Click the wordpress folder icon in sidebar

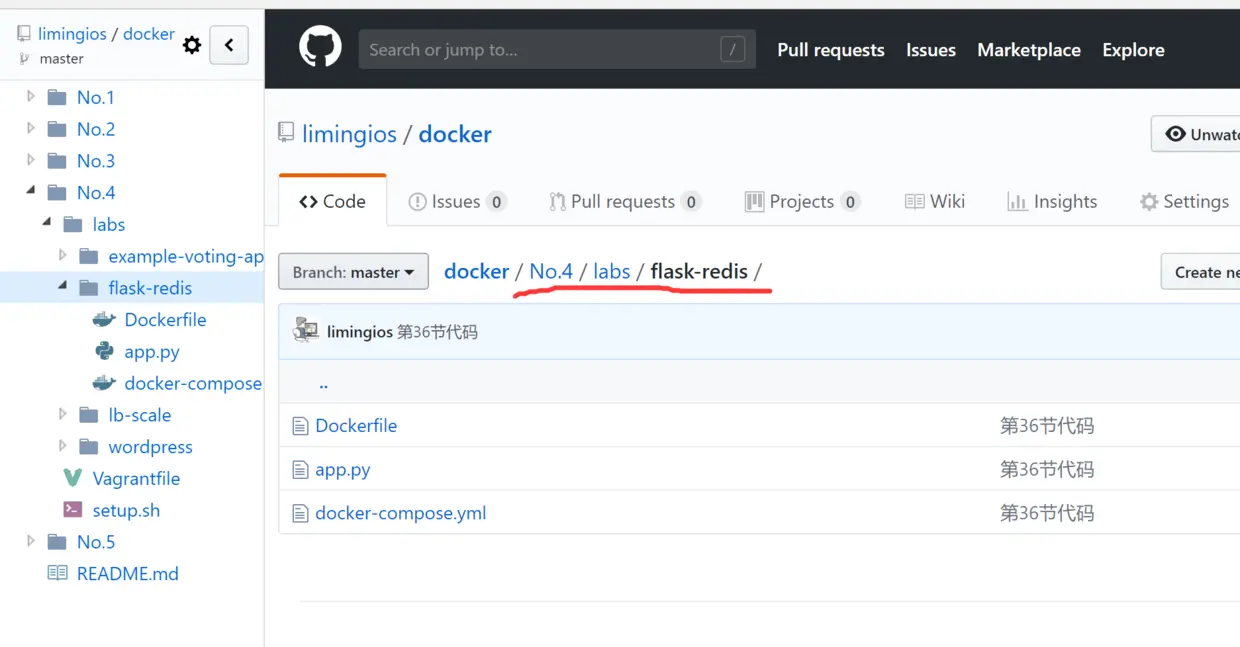point(89,447)
